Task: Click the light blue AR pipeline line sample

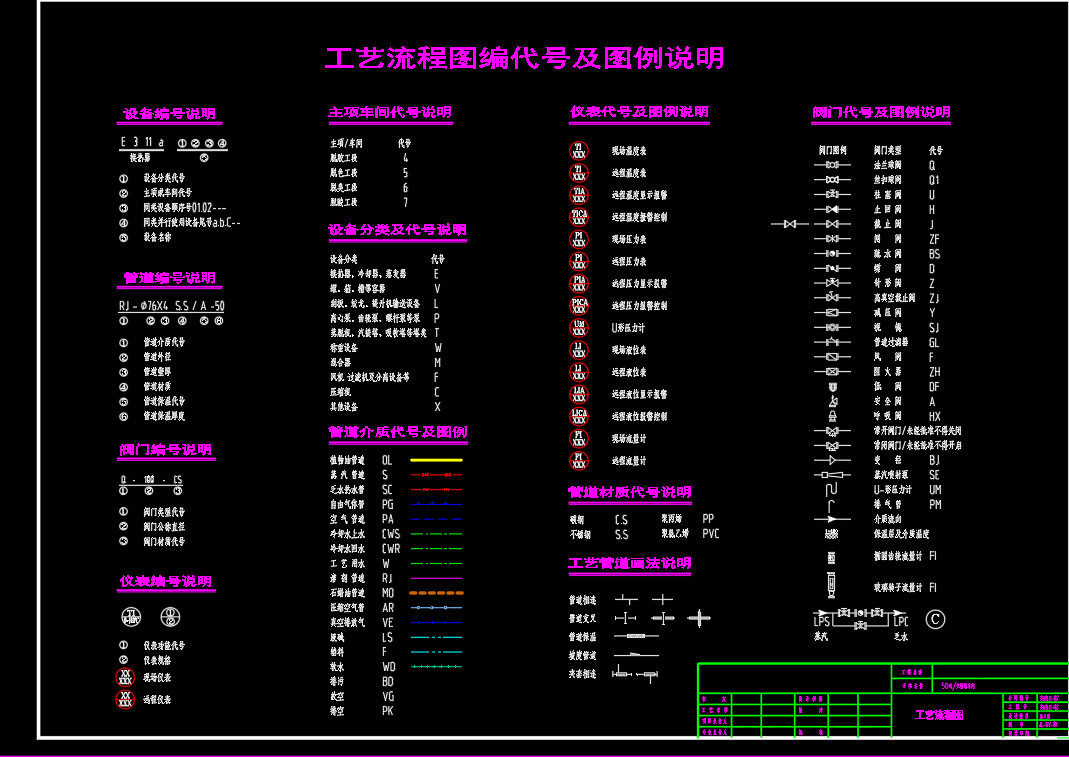Action: [436, 608]
